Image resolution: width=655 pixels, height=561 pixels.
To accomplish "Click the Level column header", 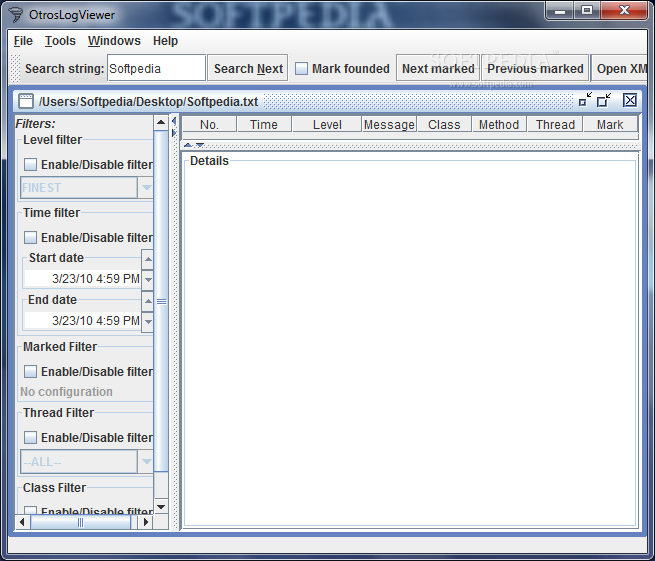I will click(327, 124).
